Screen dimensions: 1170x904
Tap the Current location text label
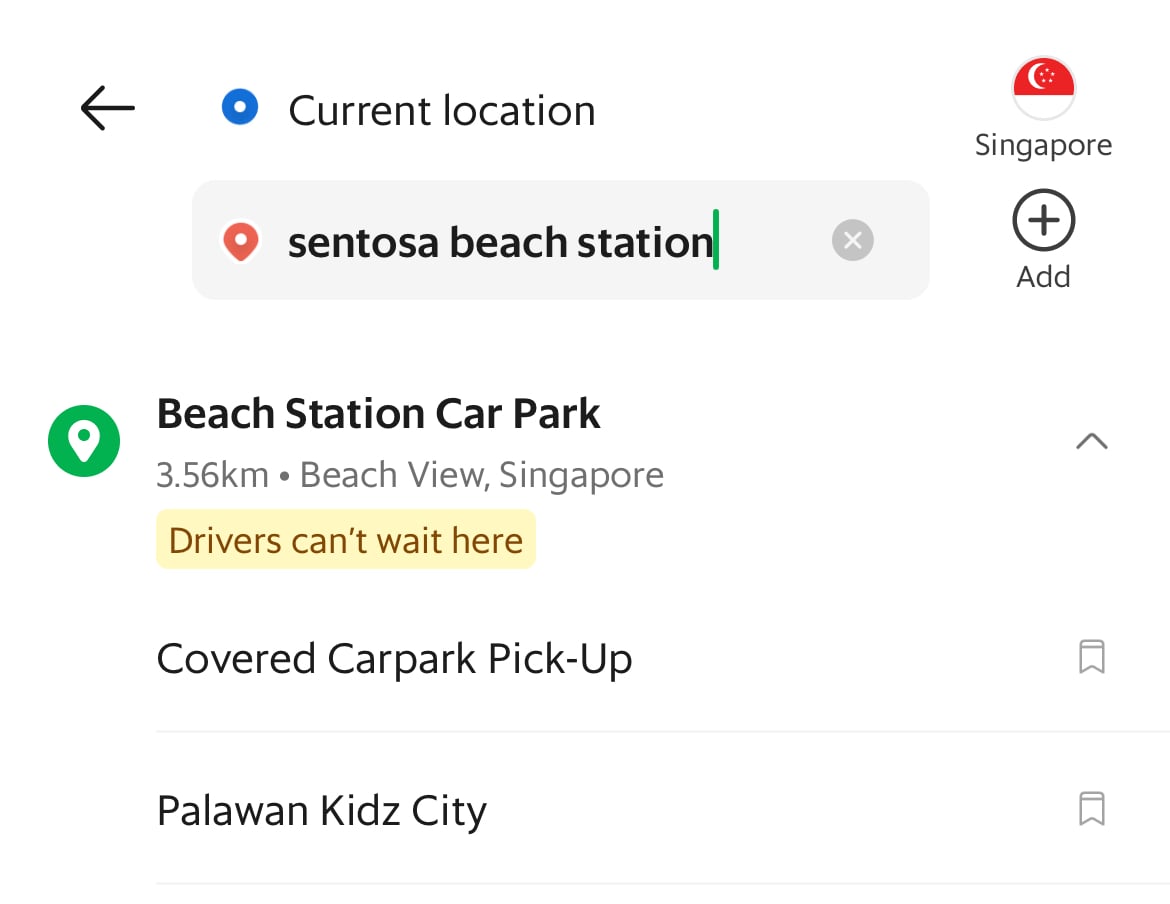pos(441,110)
